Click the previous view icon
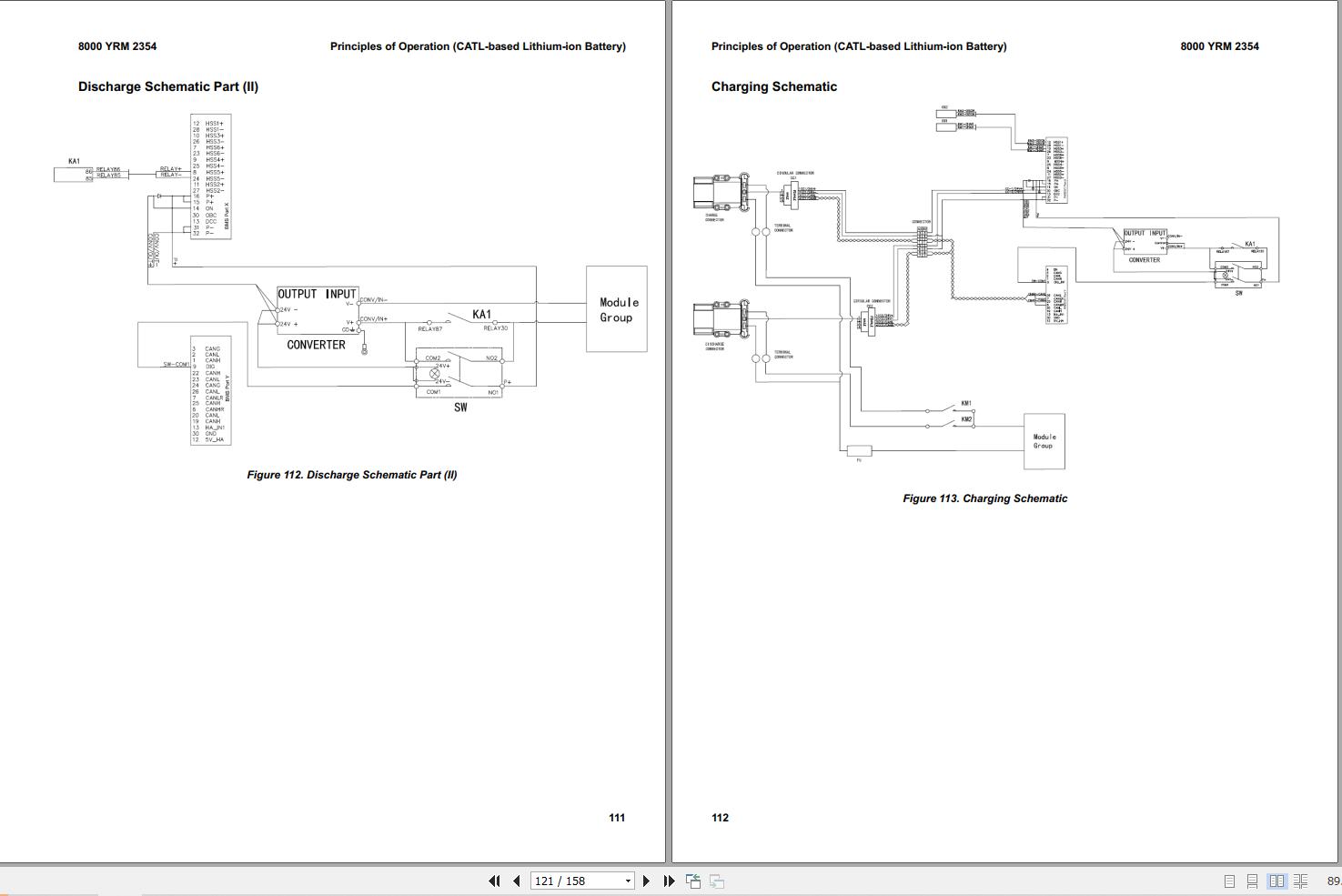Image resolution: width=1342 pixels, height=896 pixels. click(693, 881)
